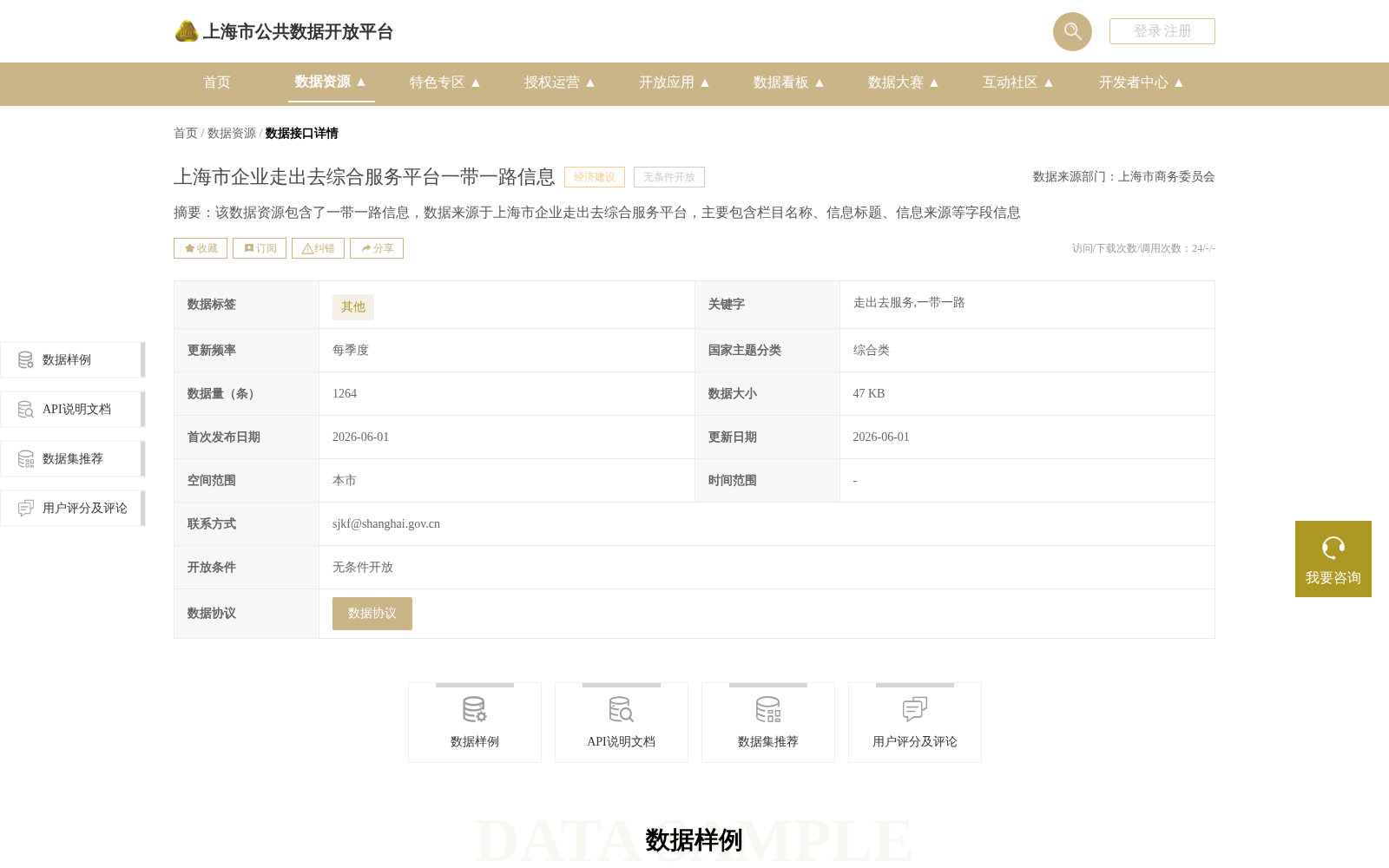Open the 开发者中心 navigation label
1389x868 pixels.
click(x=1134, y=82)
